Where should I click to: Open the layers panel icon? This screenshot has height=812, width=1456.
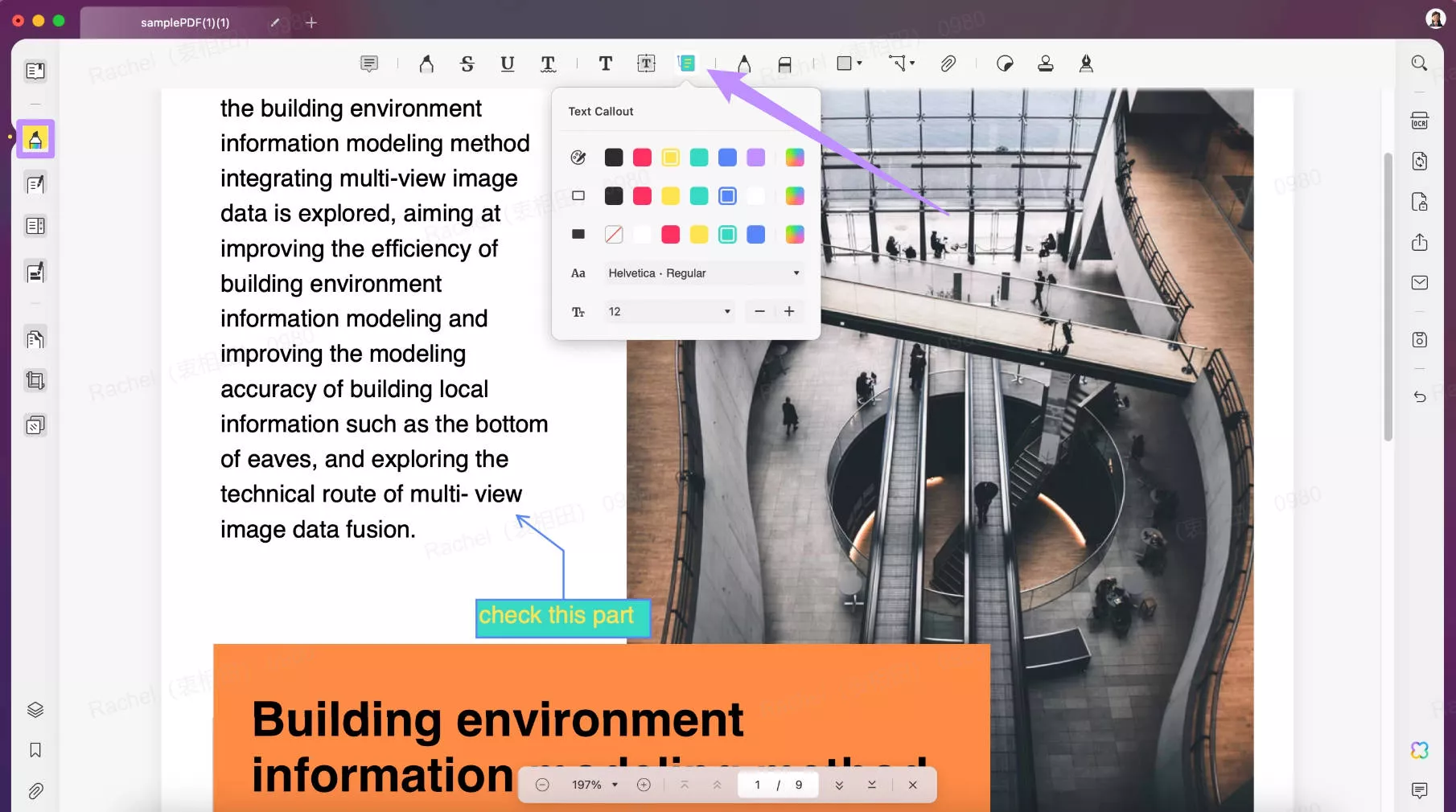point(35,710)
